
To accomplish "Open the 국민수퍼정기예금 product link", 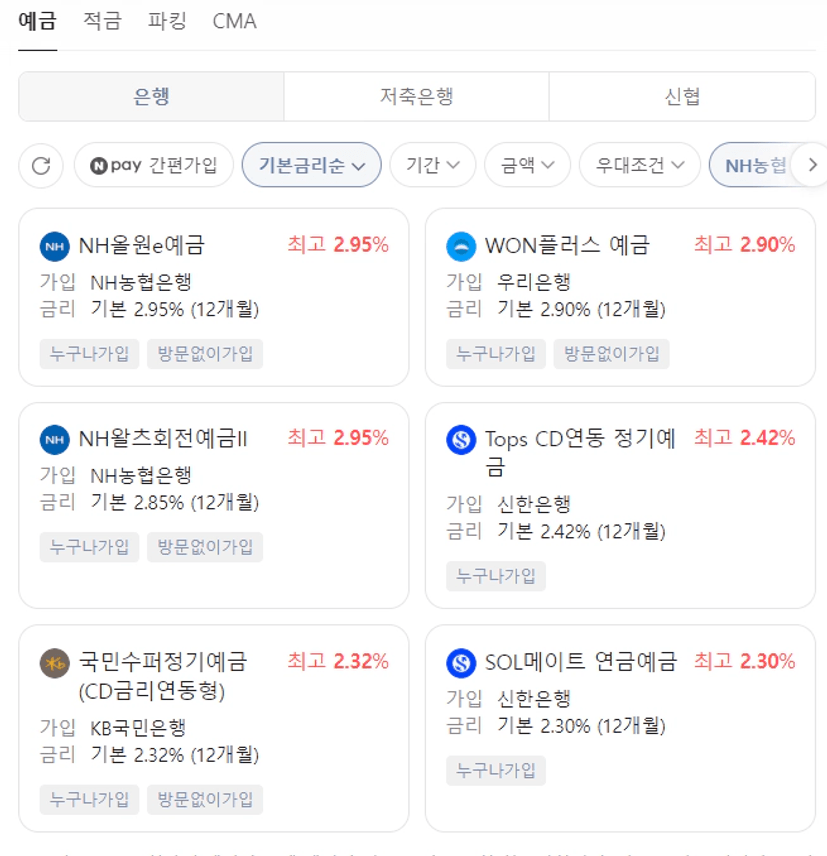I will 162,675.
